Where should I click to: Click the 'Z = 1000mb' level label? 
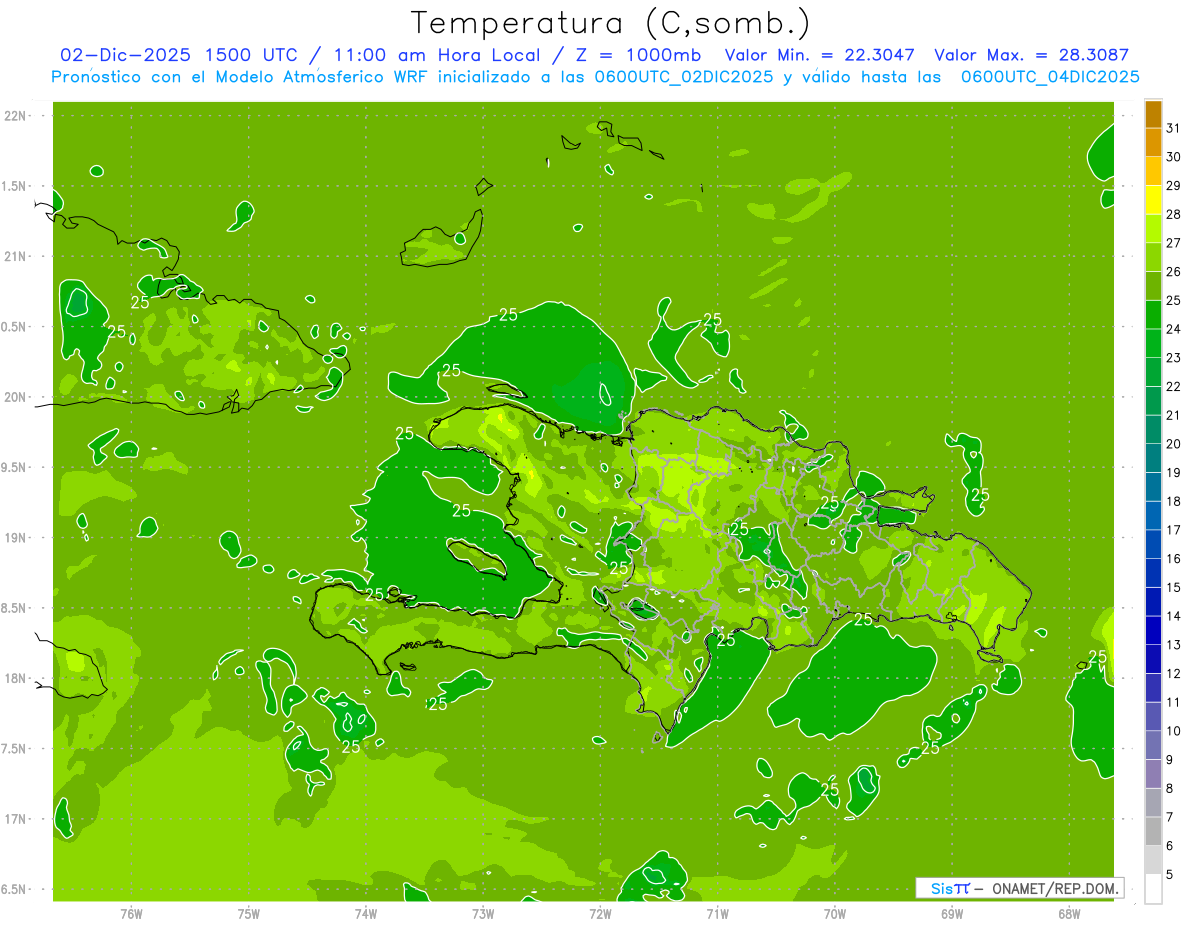pyautogui.click(x=638, y=55)
